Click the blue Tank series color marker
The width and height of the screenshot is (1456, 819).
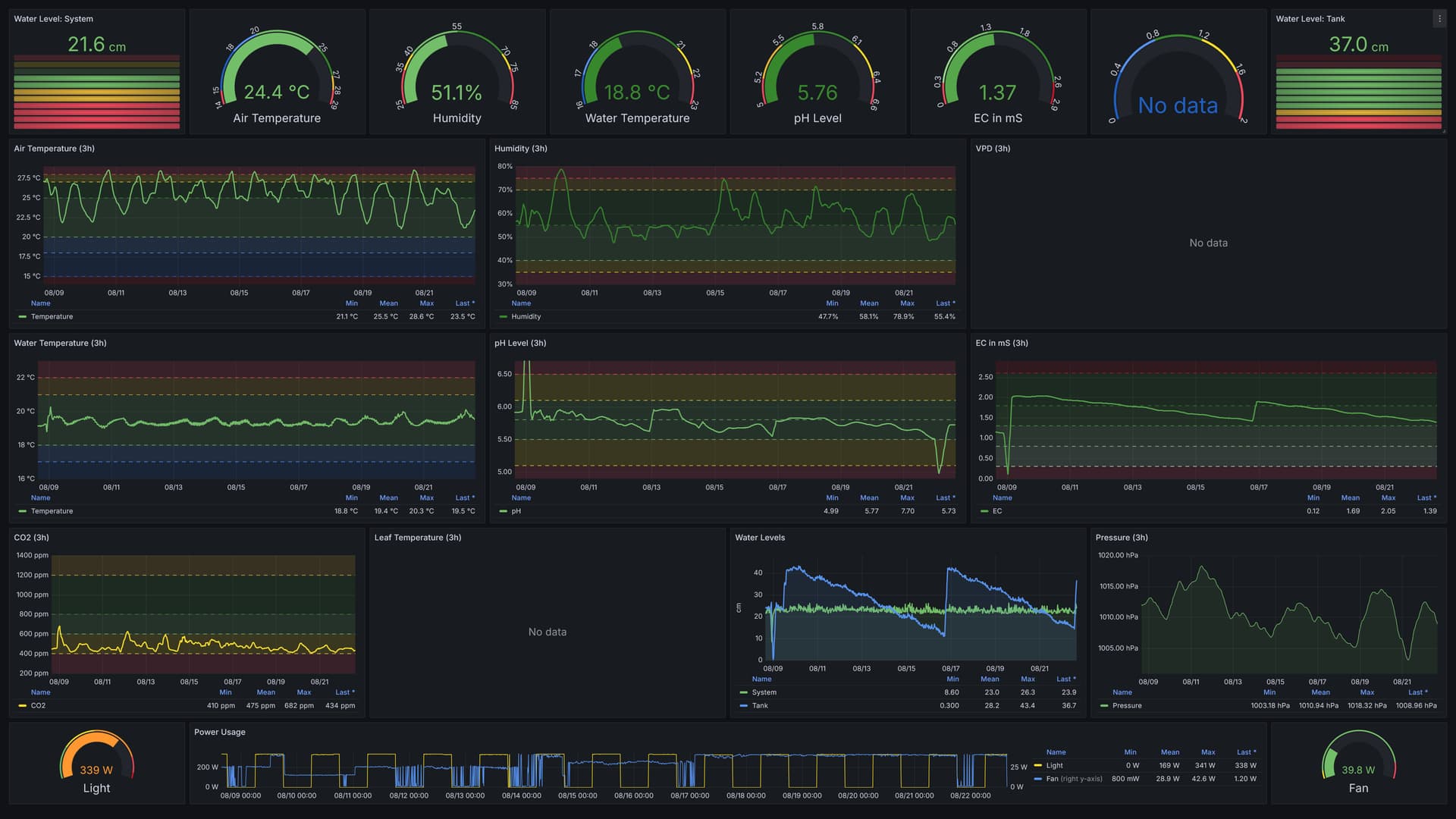[743, 706]
